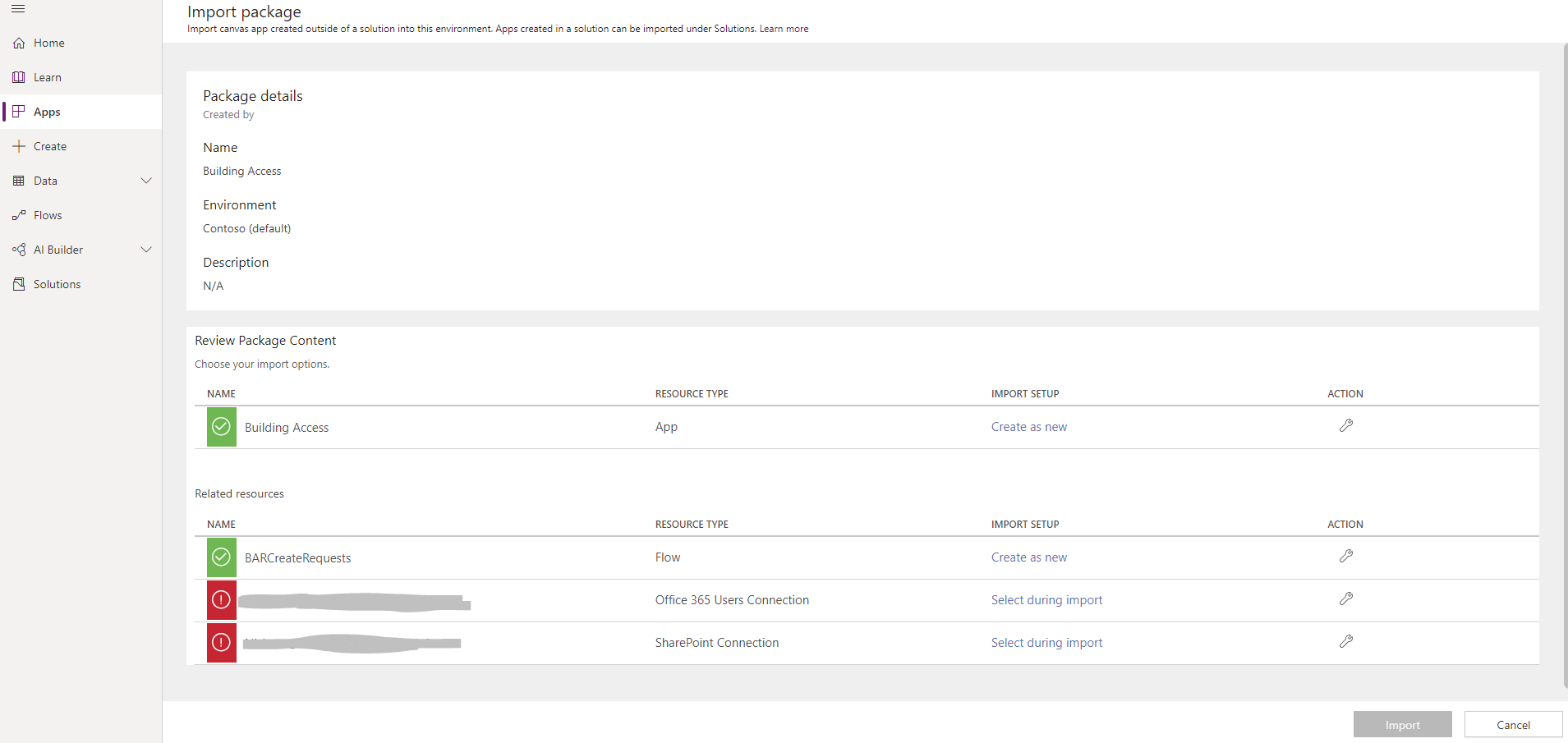1568x743 pixels.
Task: Click wrench icon for BARCreateRequests flow
Action: [1345, 556]
